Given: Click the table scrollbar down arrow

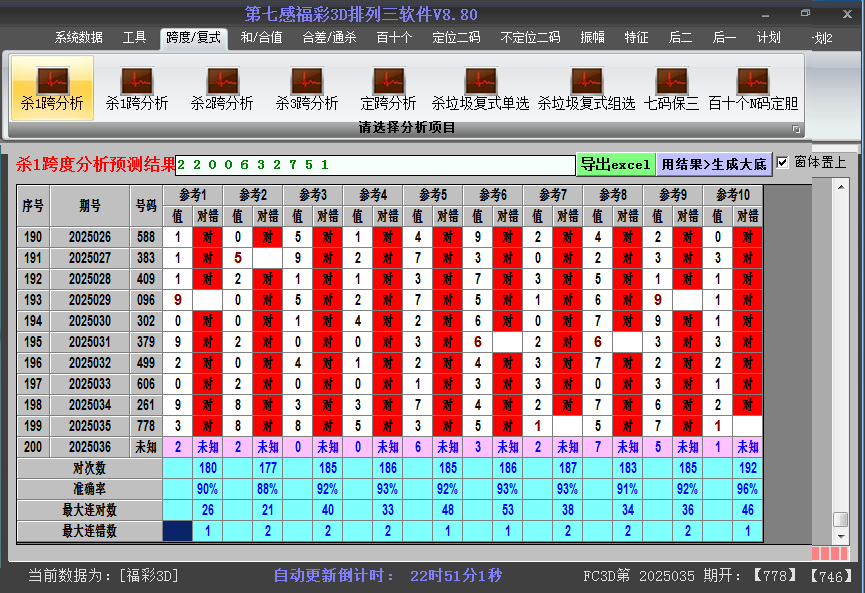Looking at the screenshot, I should (x=841, y=536).
